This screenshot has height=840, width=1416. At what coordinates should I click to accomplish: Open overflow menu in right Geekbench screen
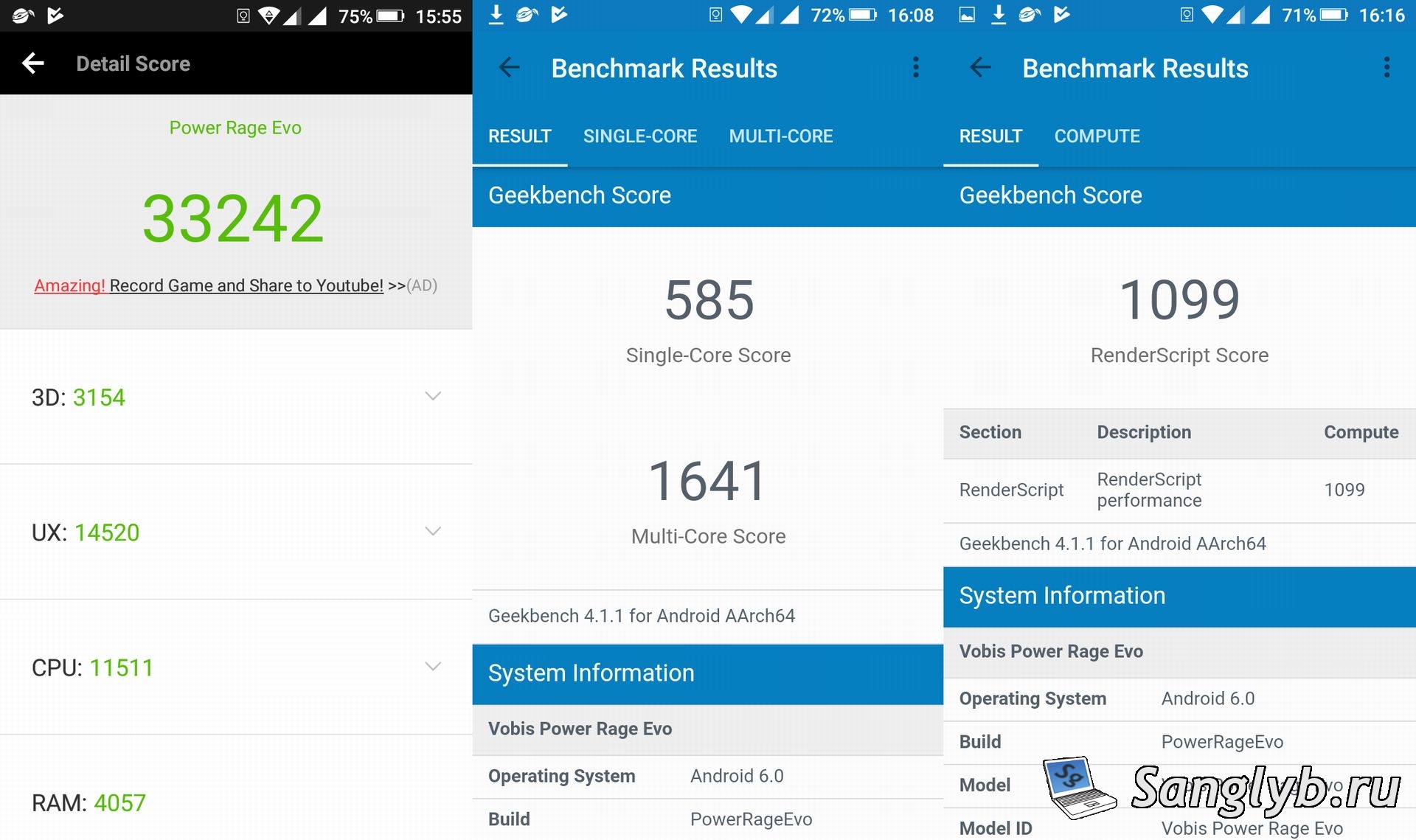coord(1387,67)
